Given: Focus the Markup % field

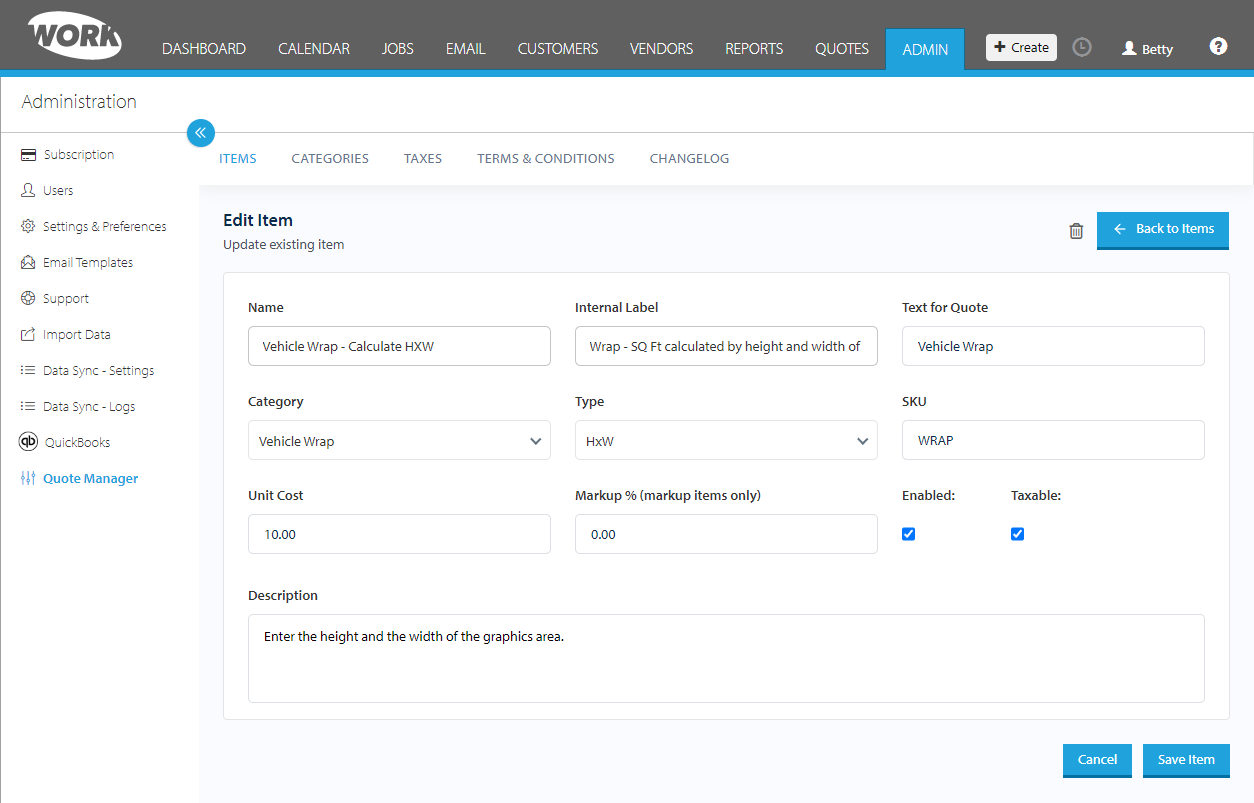Looking at the screenshot, I should pos(726,534).
